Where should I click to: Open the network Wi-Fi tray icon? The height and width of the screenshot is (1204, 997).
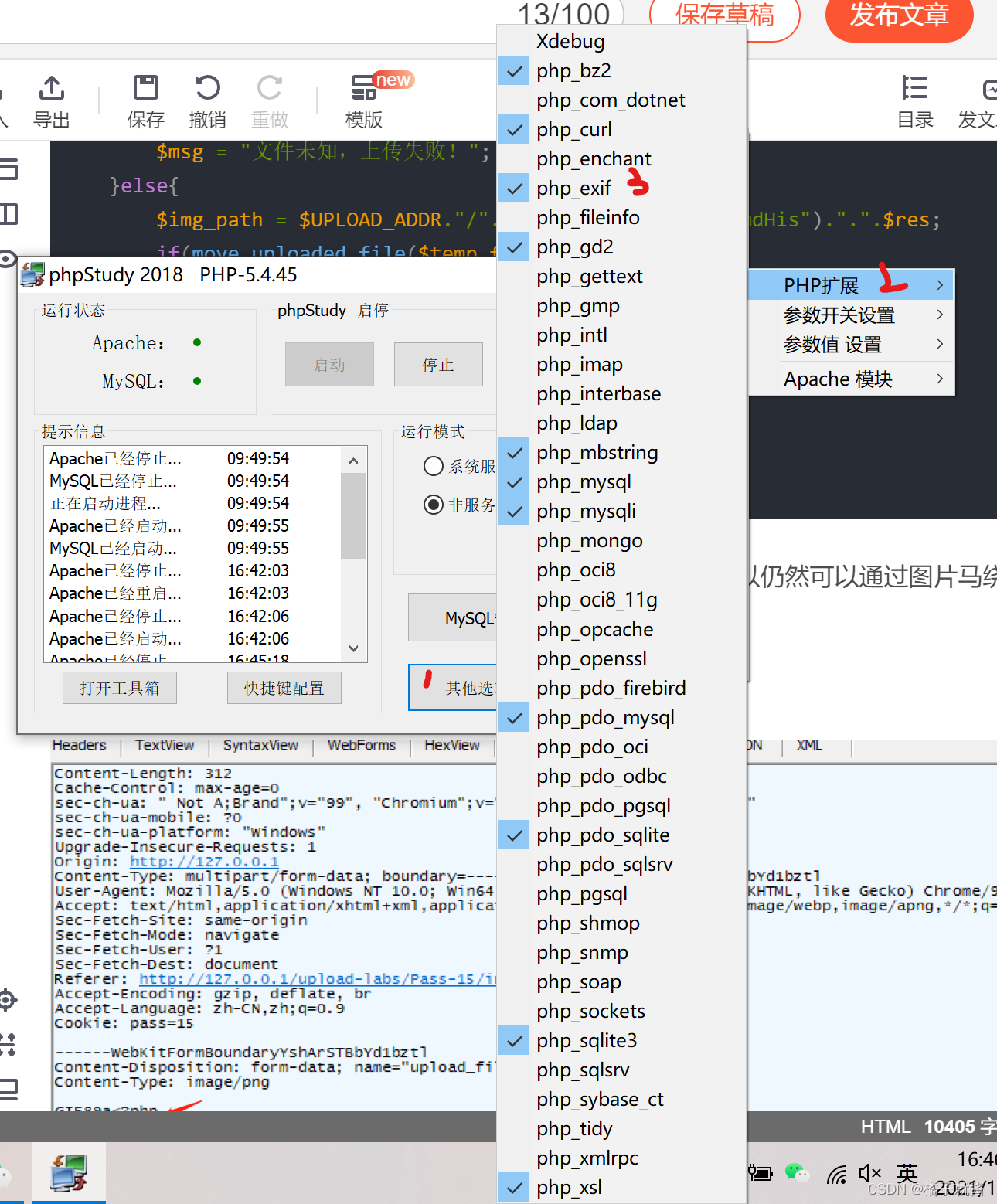pos(837,1175)
